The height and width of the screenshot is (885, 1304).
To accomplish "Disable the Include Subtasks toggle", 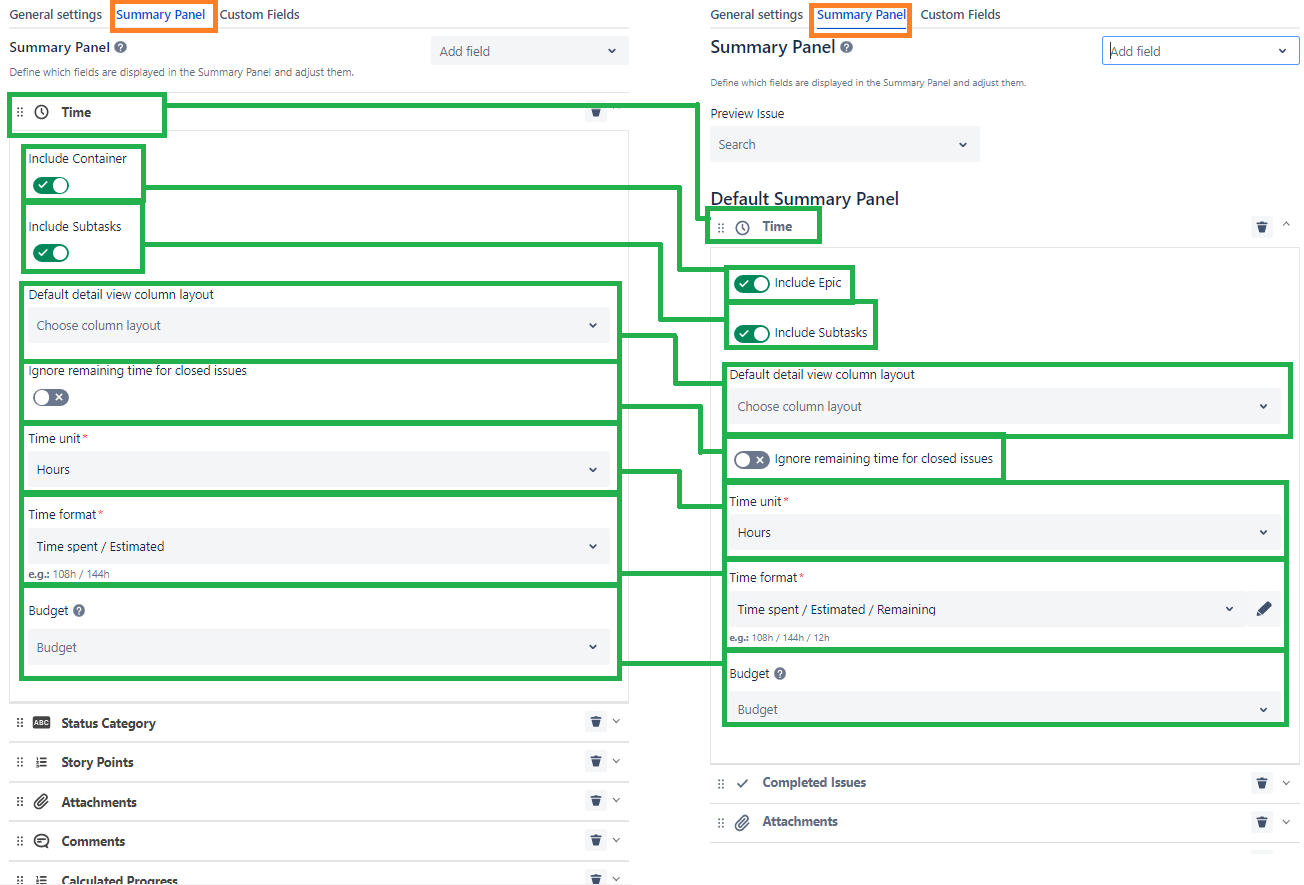I will [751, 334].
